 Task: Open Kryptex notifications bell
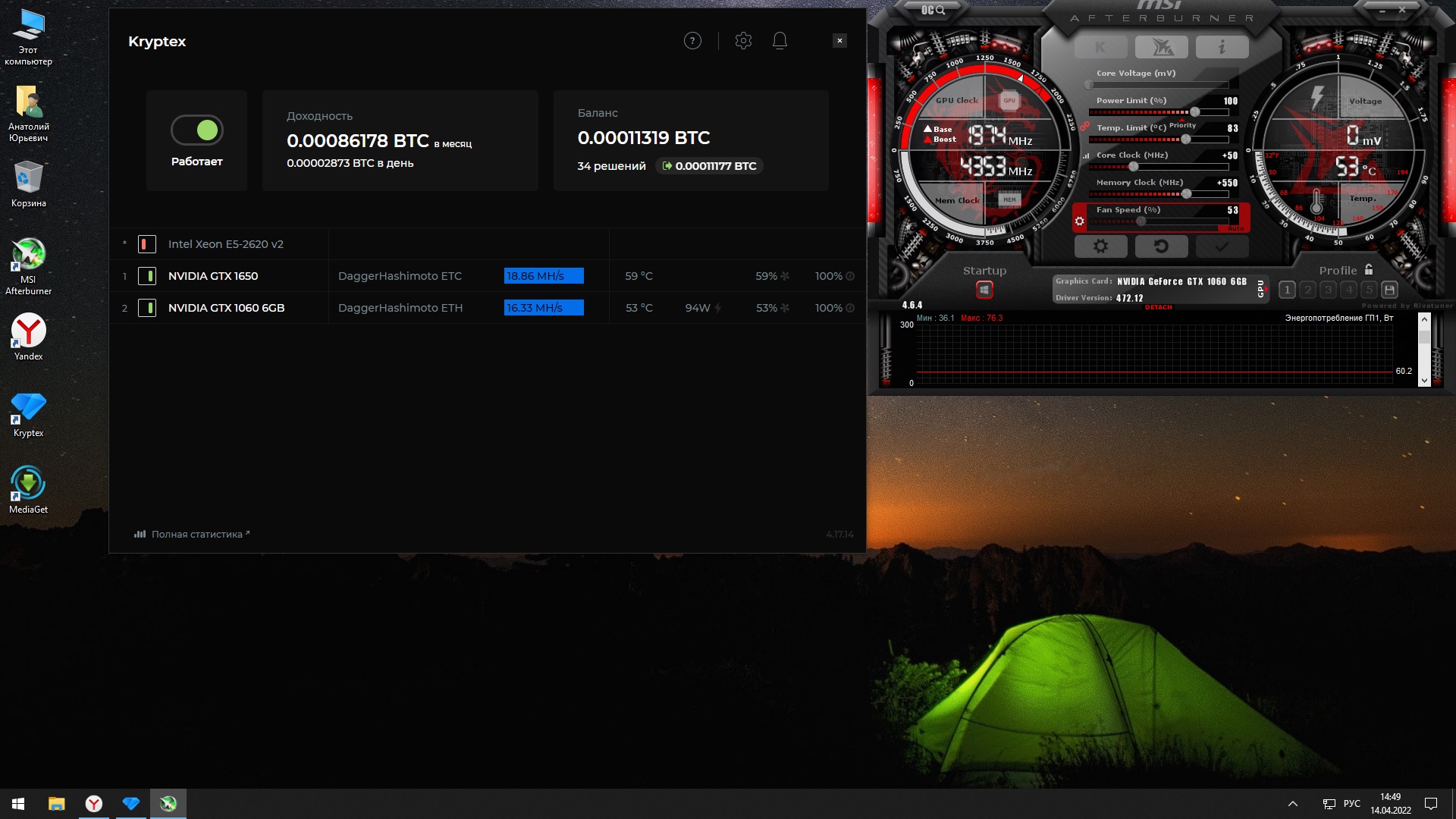click(780, 41)
